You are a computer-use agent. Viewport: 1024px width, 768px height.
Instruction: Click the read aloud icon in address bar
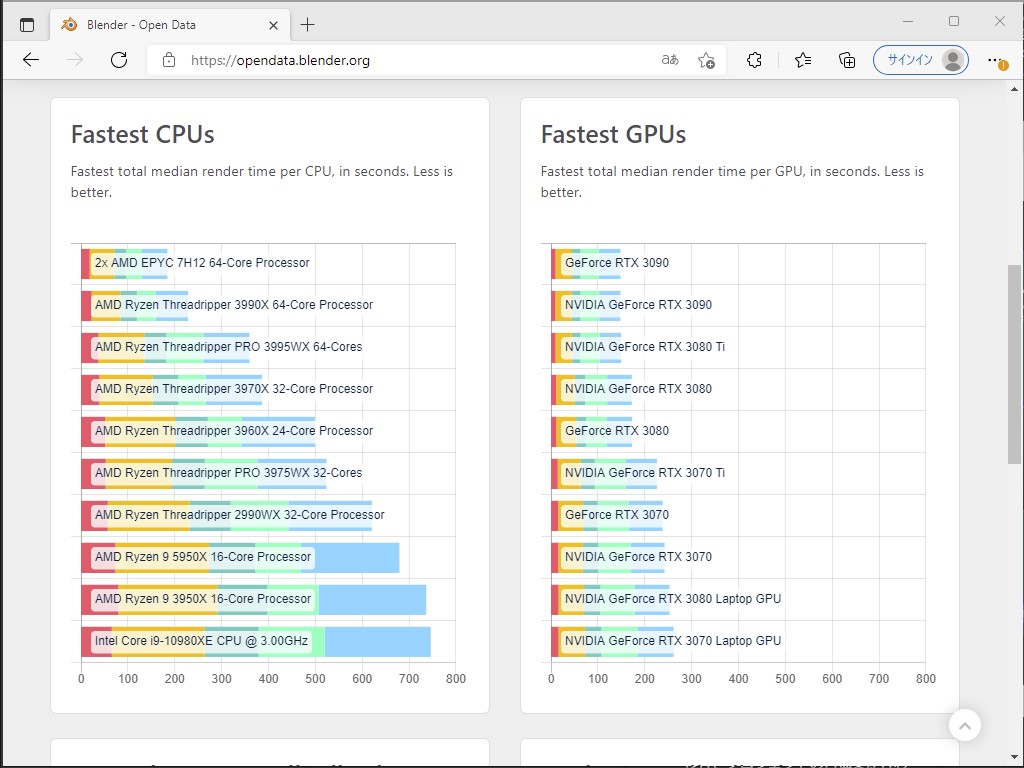point(670,60)
